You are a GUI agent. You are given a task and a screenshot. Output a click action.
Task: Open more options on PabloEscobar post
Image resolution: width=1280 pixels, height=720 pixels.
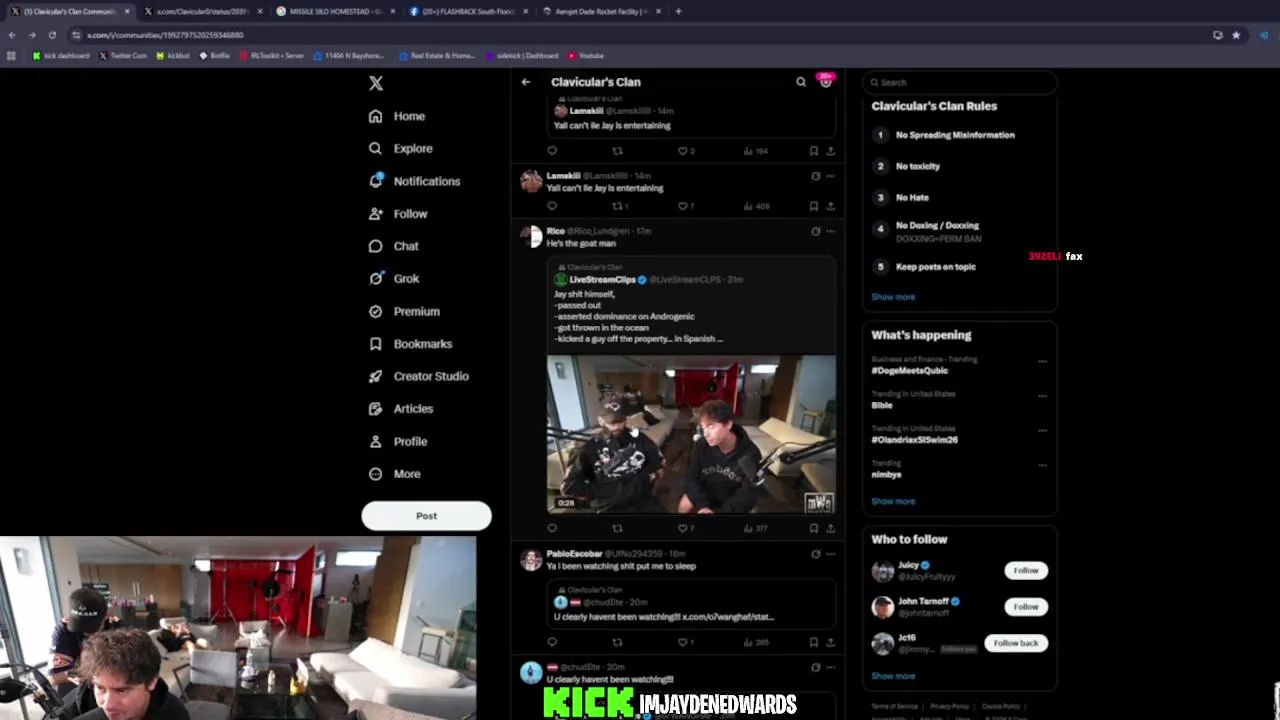point(830,554)
